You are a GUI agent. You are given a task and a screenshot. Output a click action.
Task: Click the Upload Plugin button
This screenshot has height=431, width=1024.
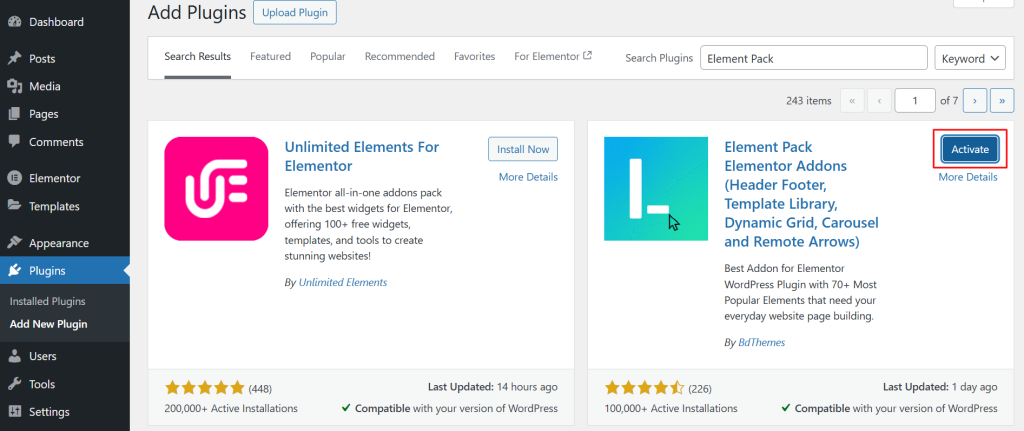click(x=295, y=12)
